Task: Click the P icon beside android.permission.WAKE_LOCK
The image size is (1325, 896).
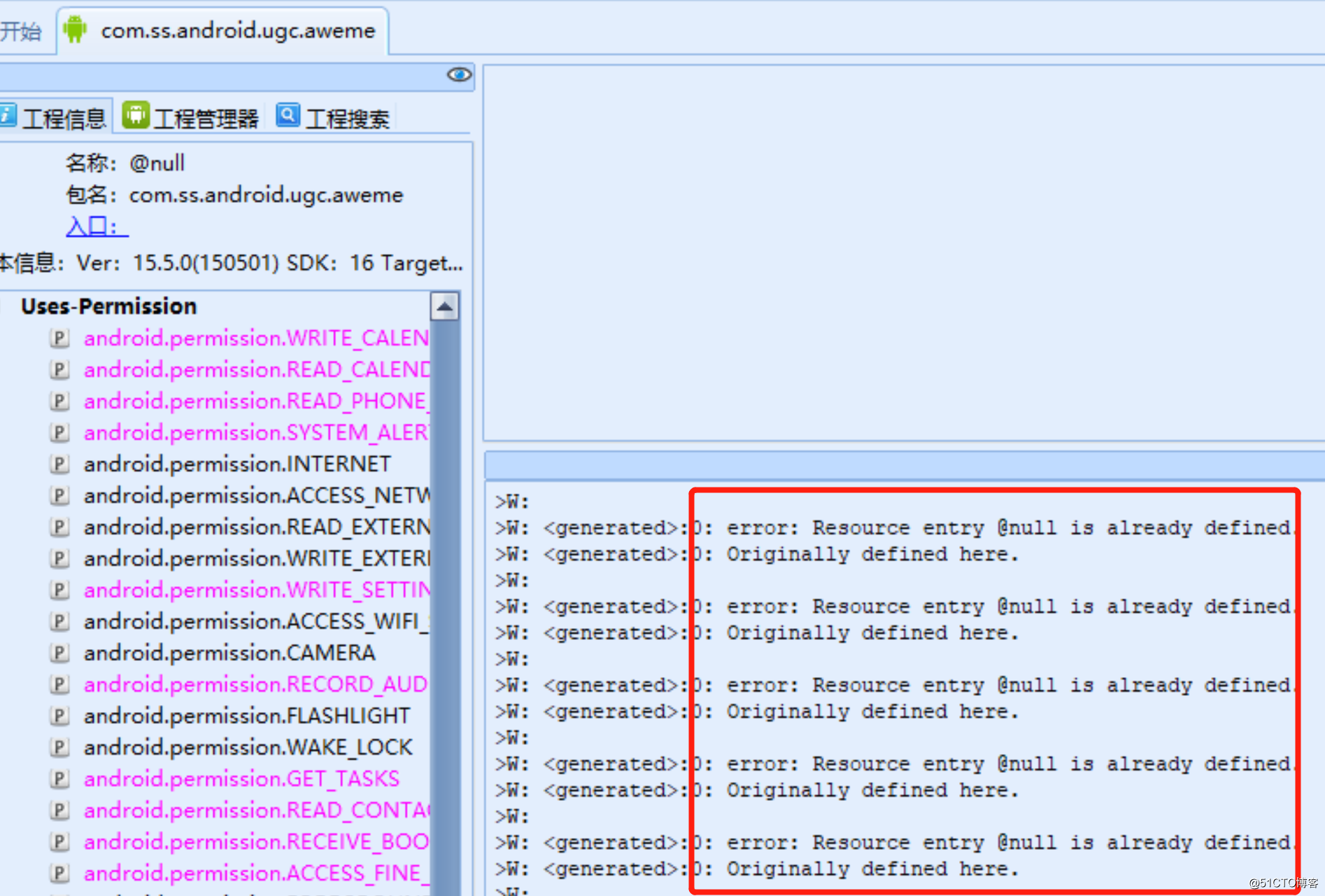Action: (59, 747)
